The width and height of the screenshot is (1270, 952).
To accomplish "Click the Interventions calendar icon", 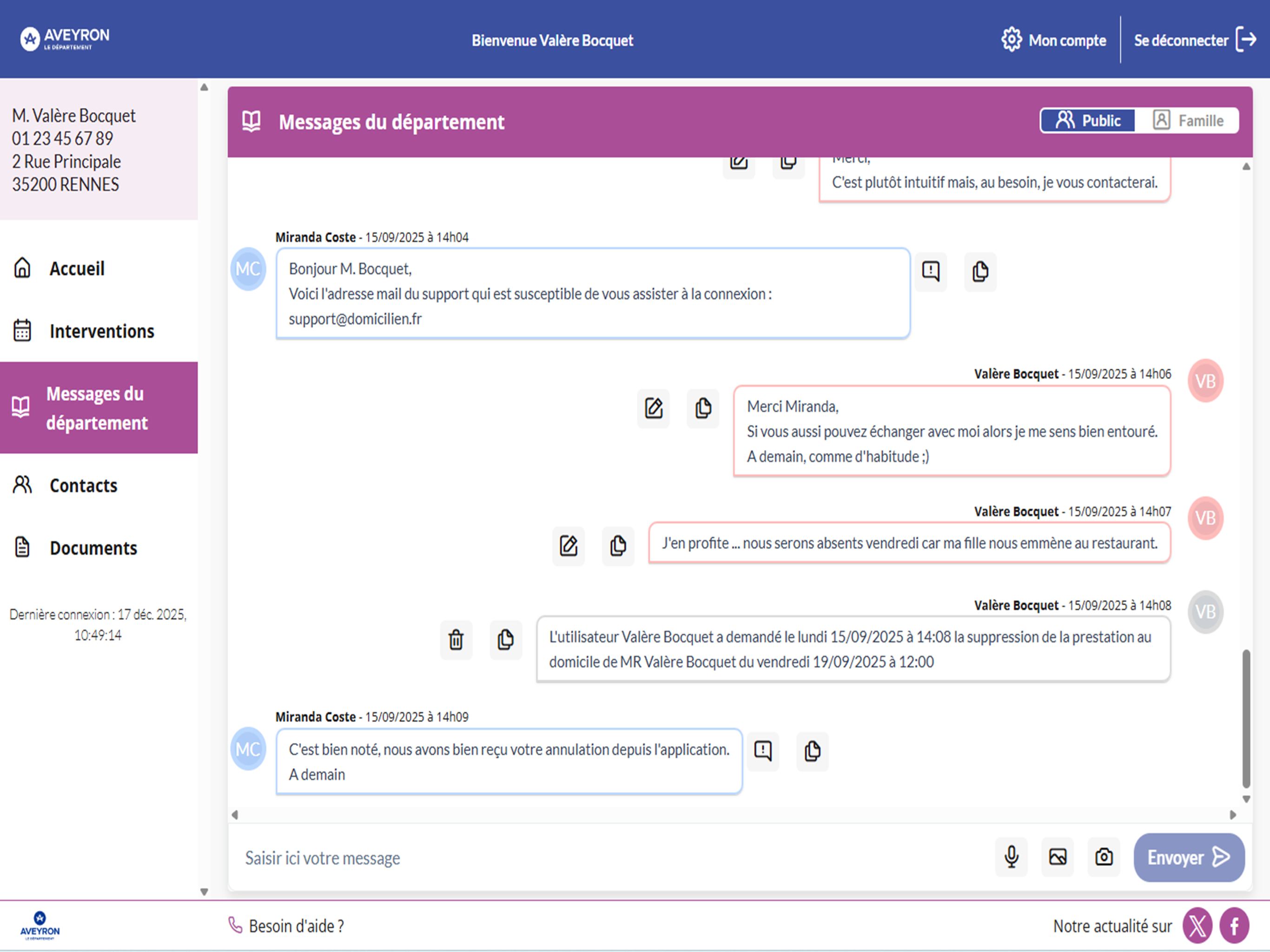I will tap(22, 330).
